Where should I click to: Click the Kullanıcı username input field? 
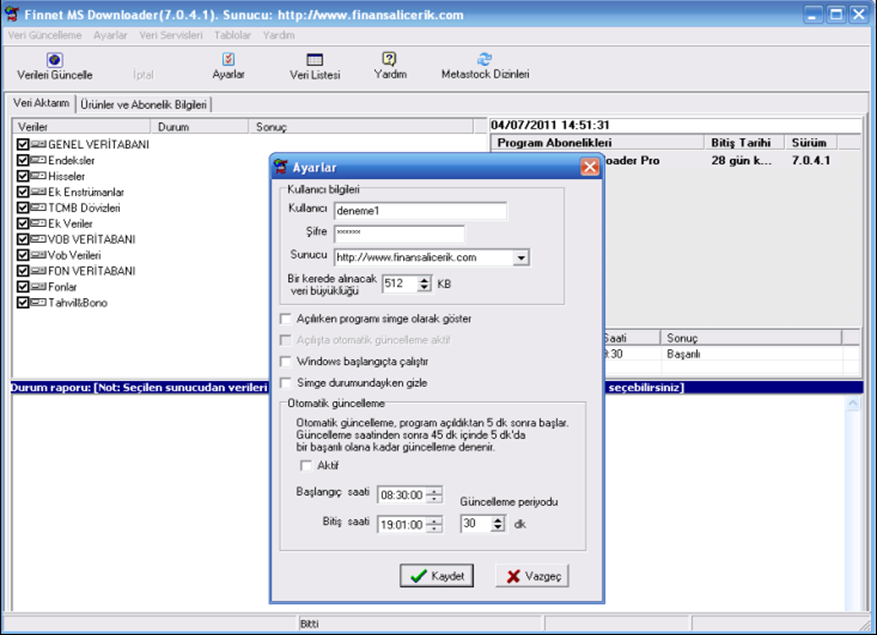click(x=420, y=211)
